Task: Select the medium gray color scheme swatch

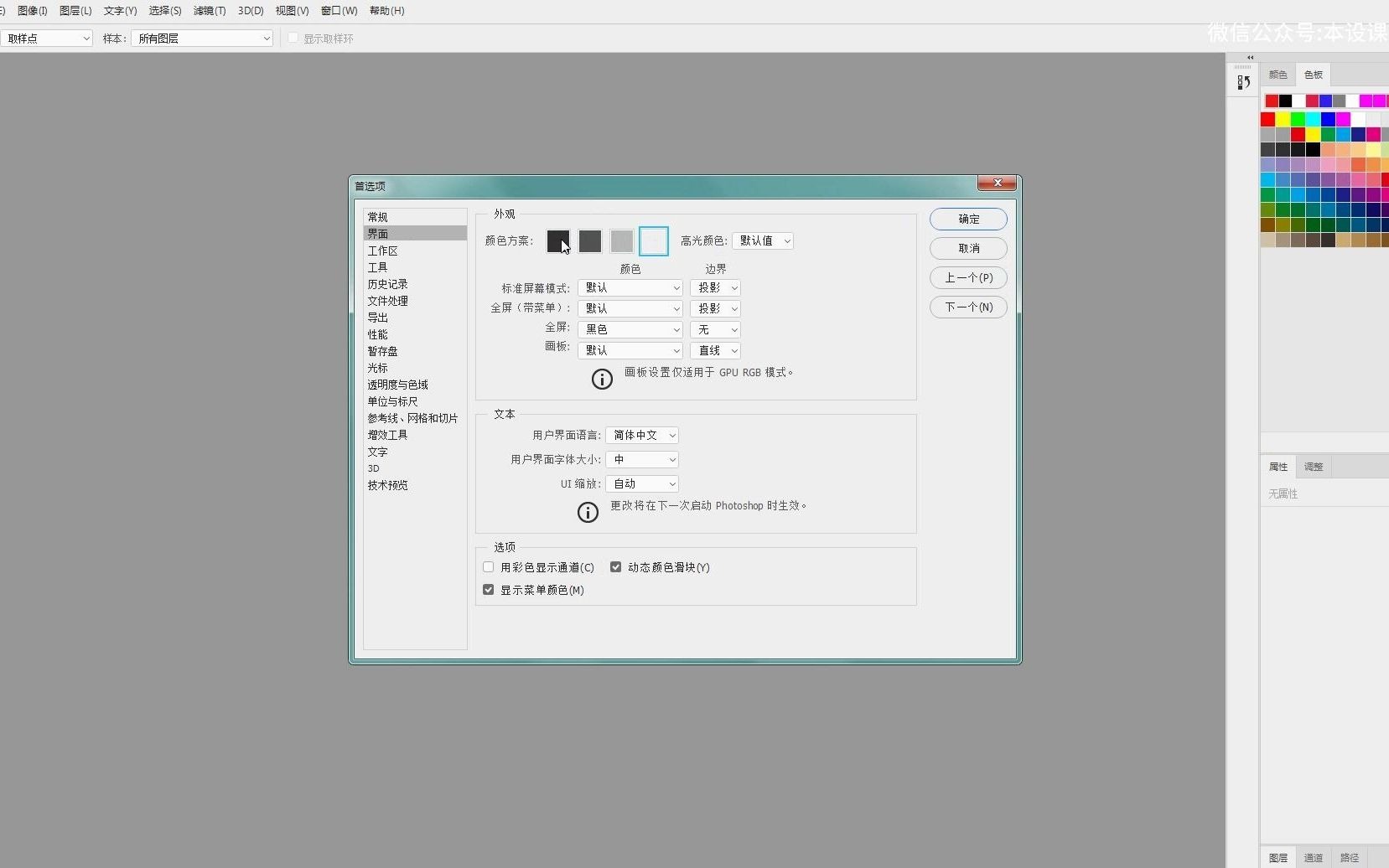Action: click(x=590, y=241)
